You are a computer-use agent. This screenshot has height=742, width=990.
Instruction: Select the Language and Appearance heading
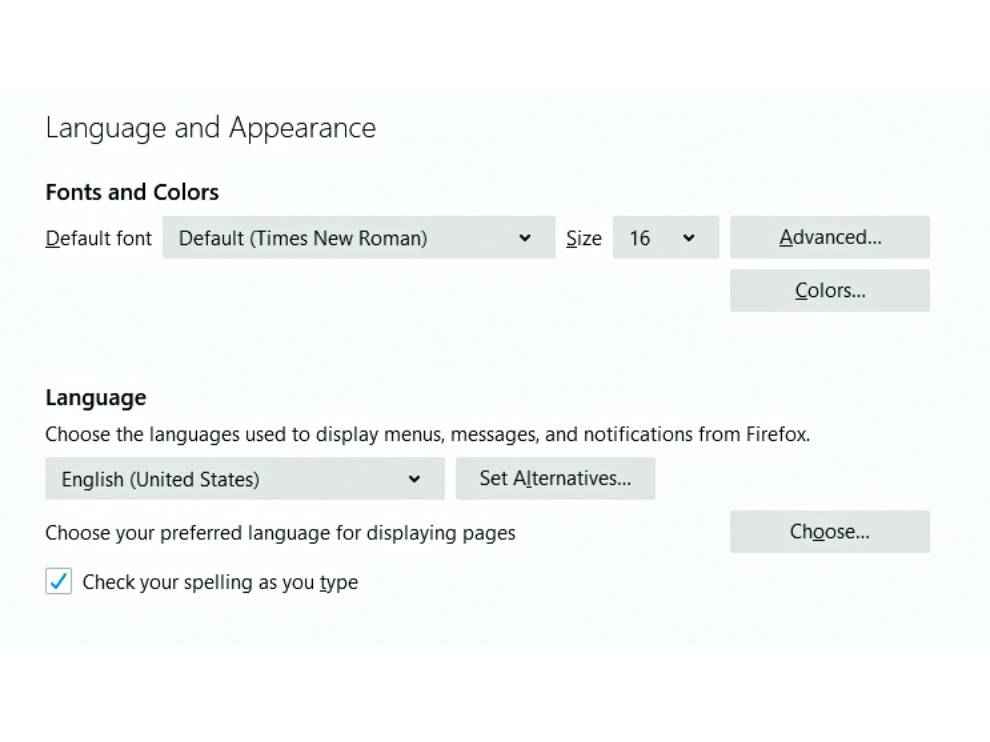click(211, 129)
